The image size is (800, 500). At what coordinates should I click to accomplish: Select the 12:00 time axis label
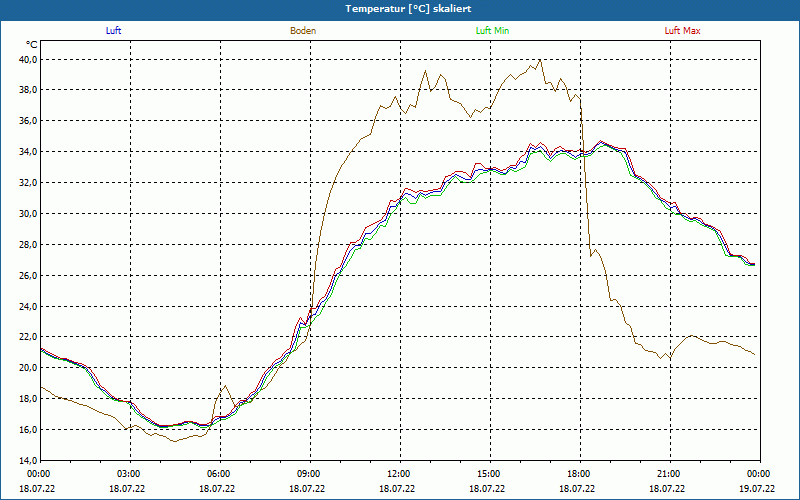pyautogui.click(x=398, y=474)
